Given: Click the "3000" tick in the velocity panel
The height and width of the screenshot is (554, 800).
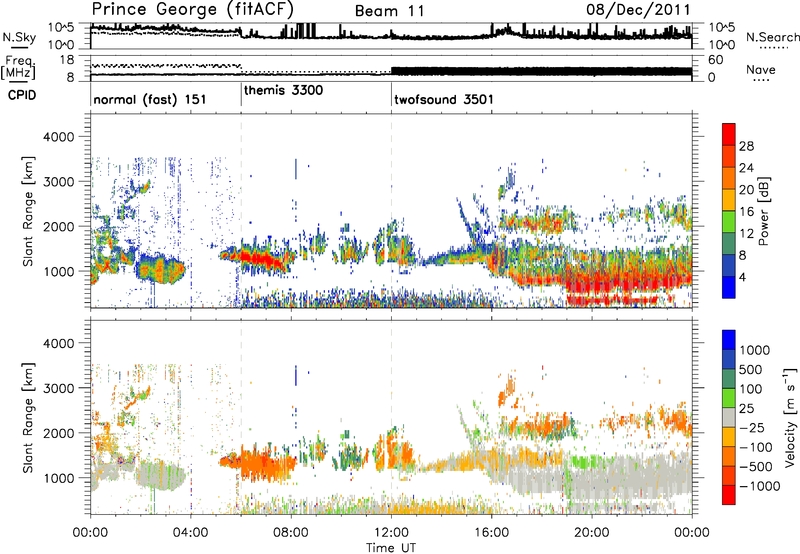Looking at the screenshot, I should coord(59,388).
